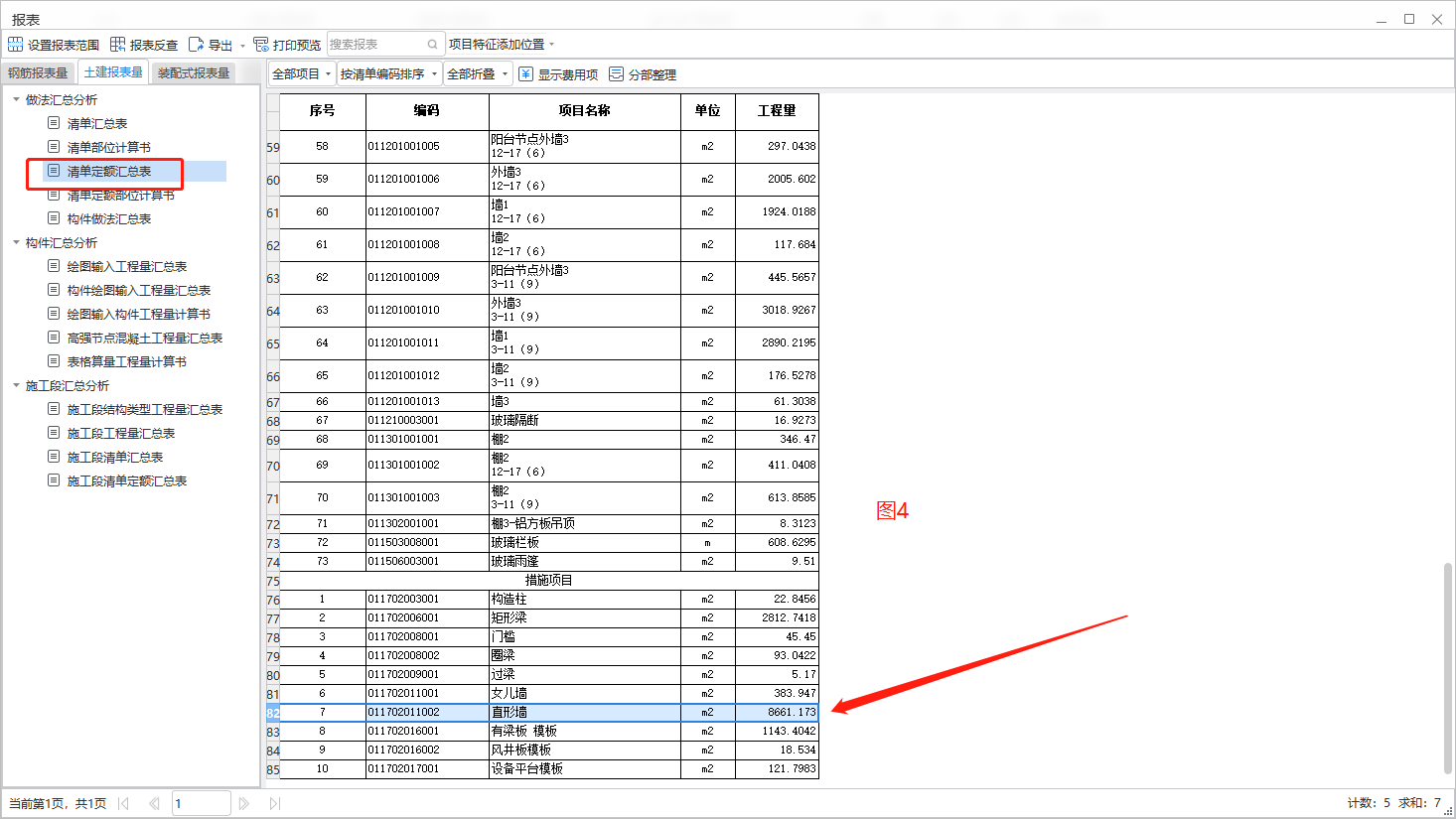Go to the last page
1456x819 pixels.
pos(275,803)
